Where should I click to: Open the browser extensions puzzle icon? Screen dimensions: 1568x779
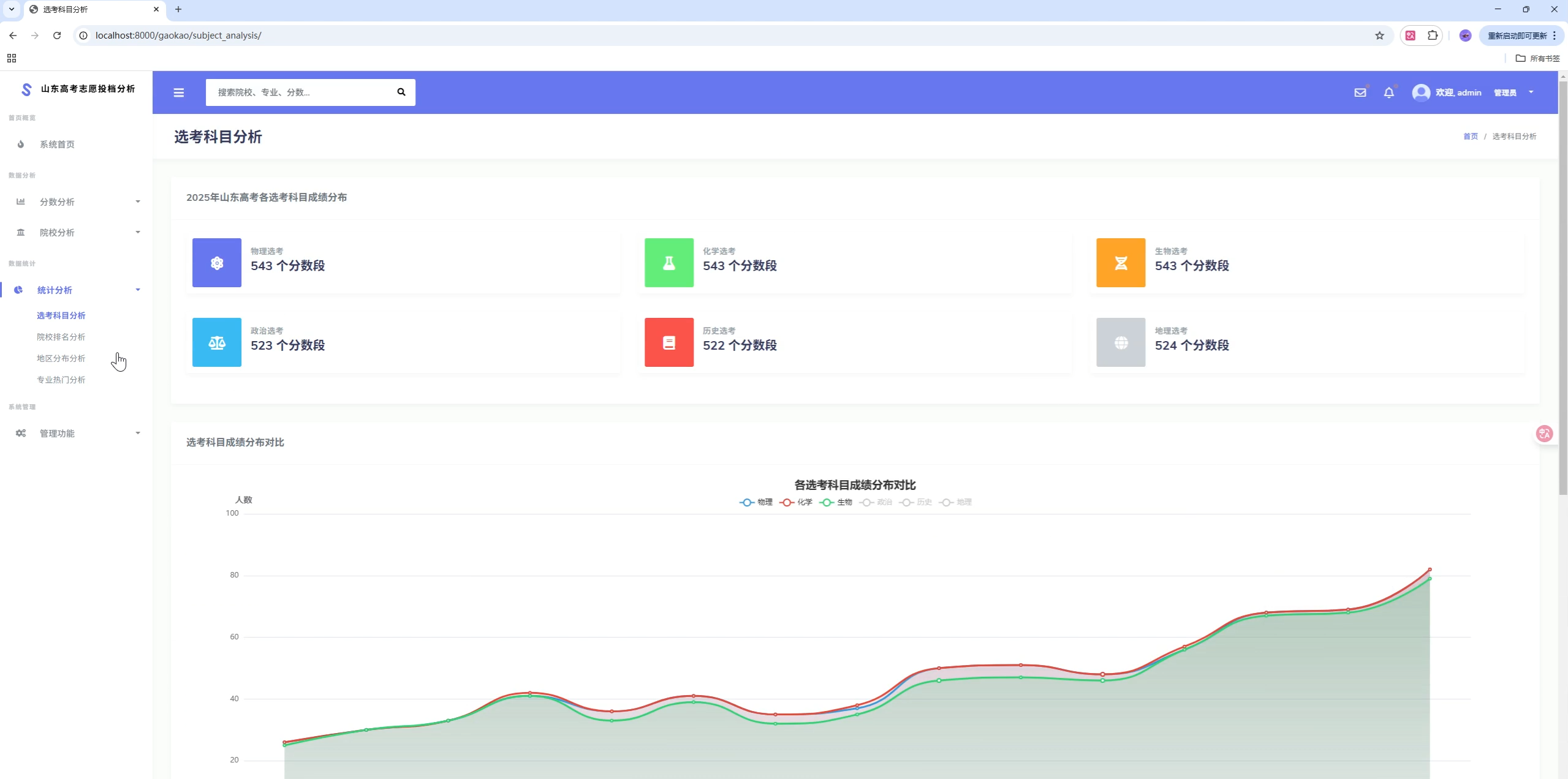[x=1433, y=36]
